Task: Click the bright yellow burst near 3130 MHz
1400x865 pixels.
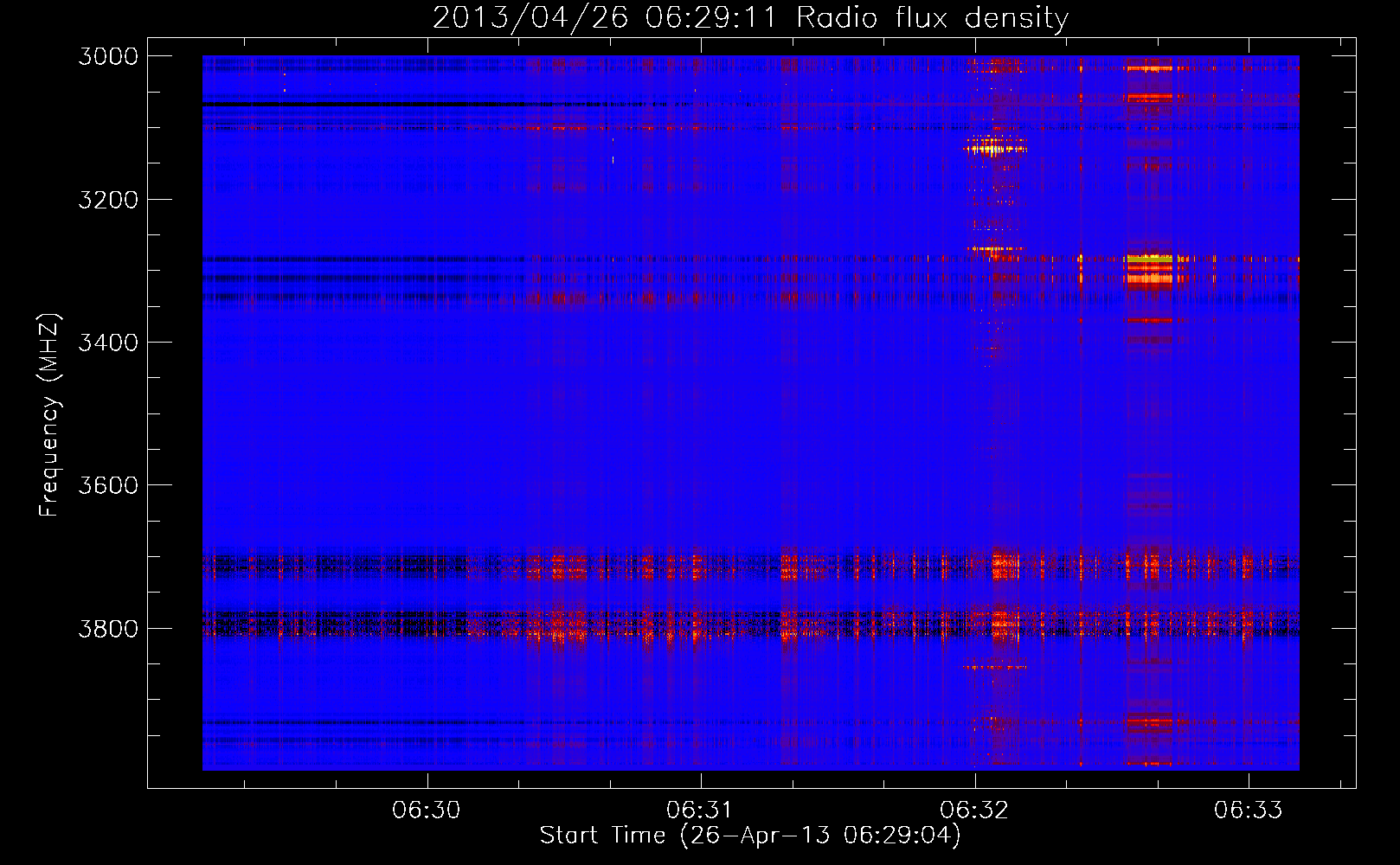Action: tap(995, 149)
